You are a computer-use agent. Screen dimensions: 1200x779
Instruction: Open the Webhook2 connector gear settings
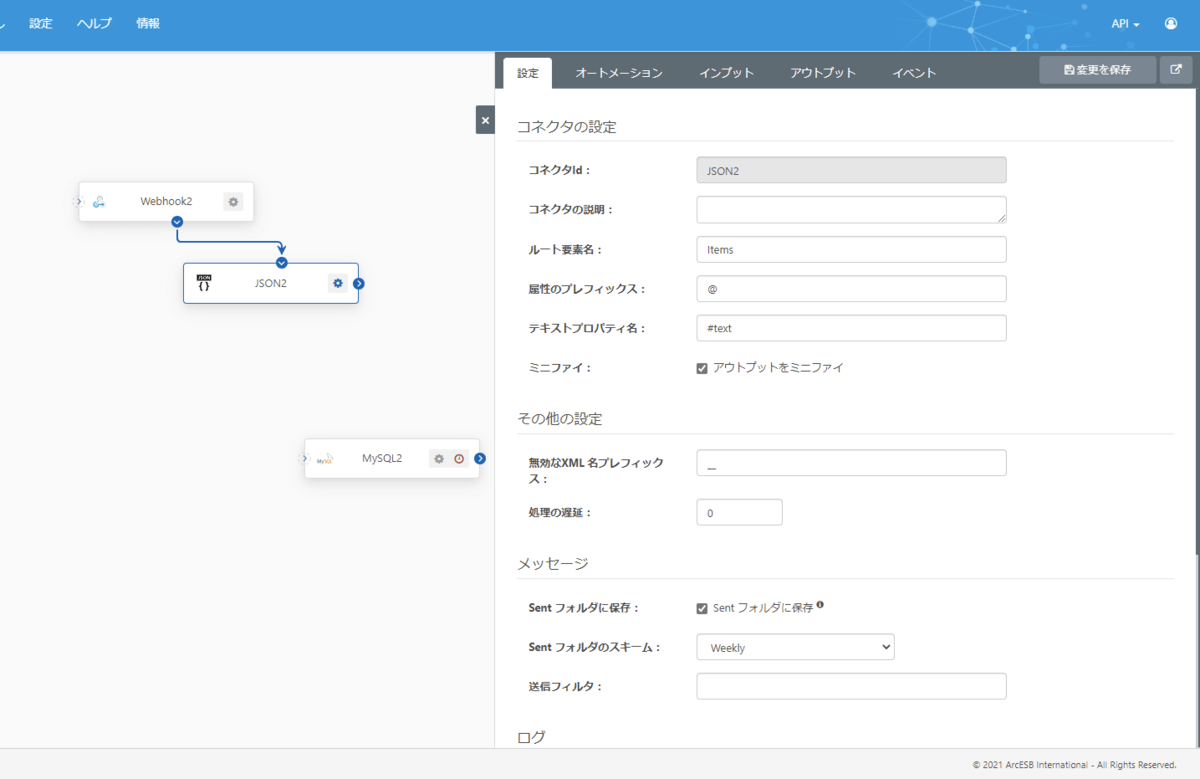tap(233, 202)
